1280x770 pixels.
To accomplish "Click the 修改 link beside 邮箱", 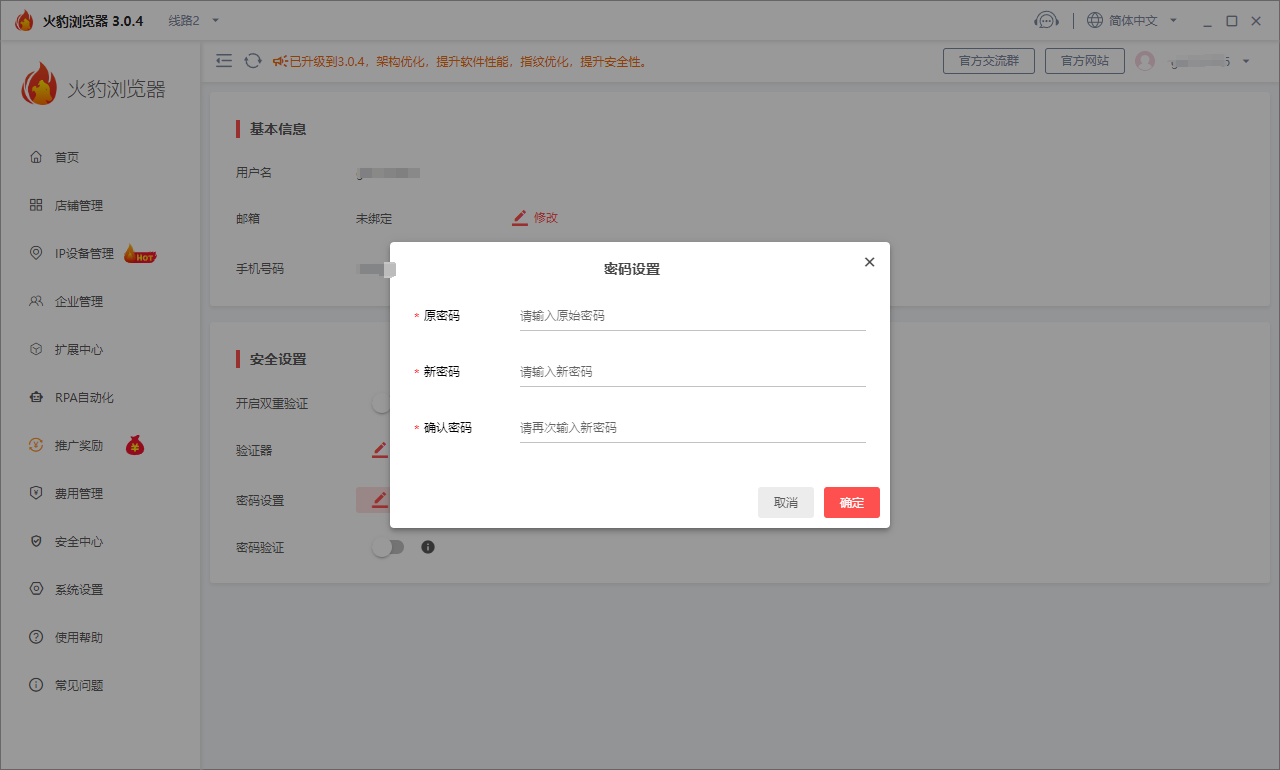I will [544, 217].
